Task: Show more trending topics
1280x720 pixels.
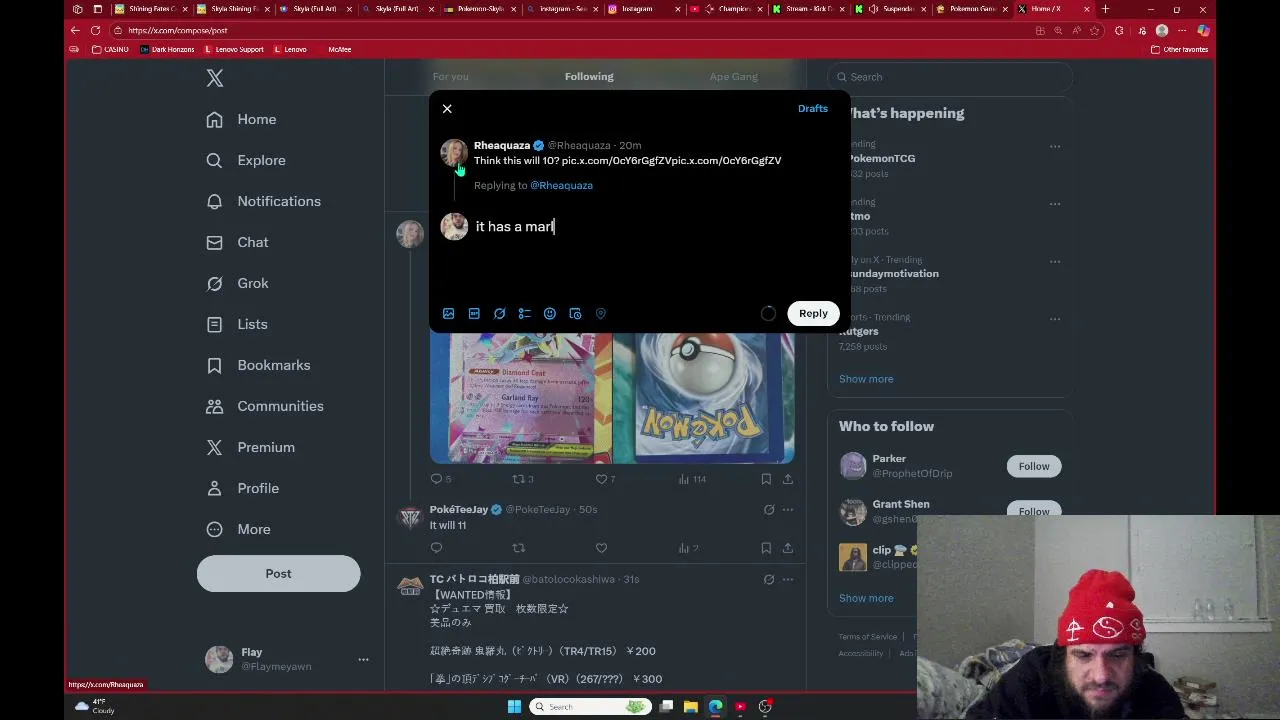Action: [x=866, y=379]
